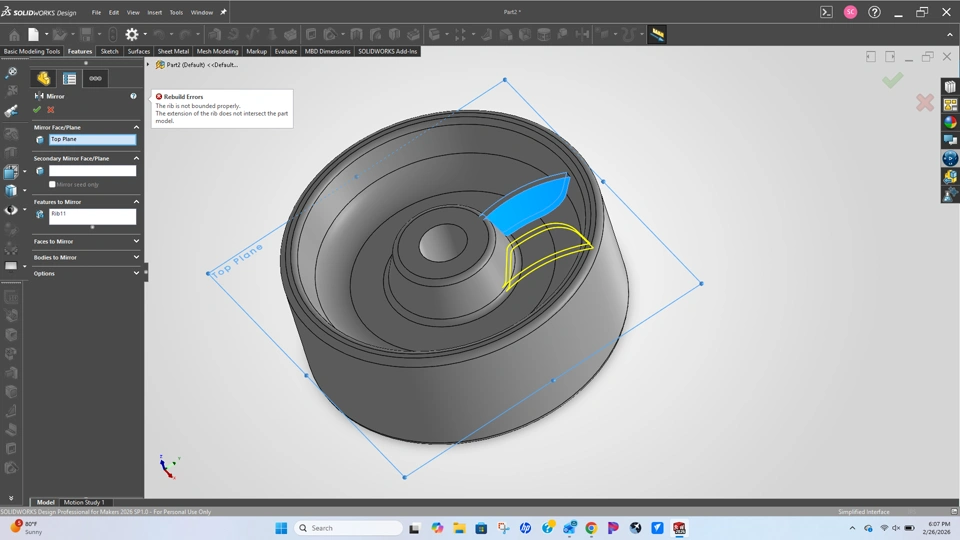Open the ConfigurationManager tab icon

[95, 78]
